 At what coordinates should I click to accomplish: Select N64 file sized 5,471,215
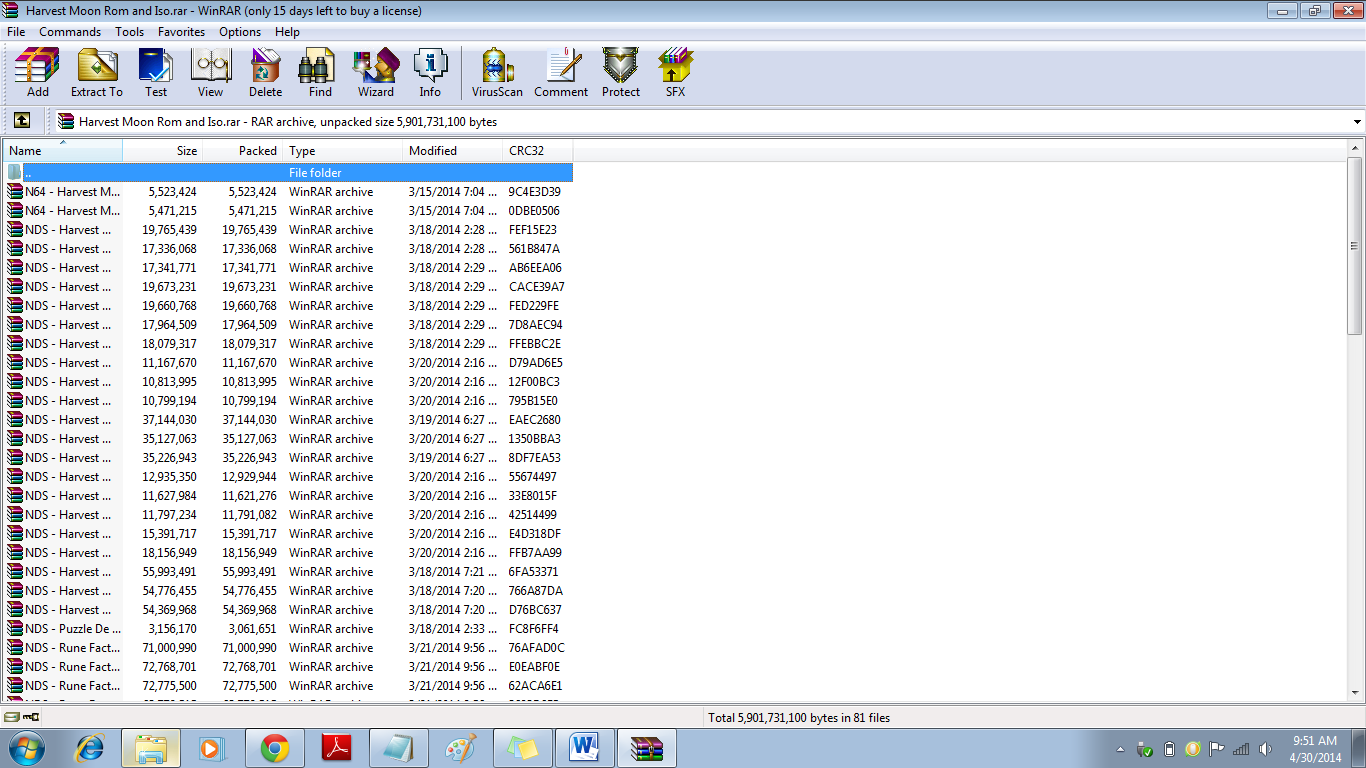click(288, 211)
